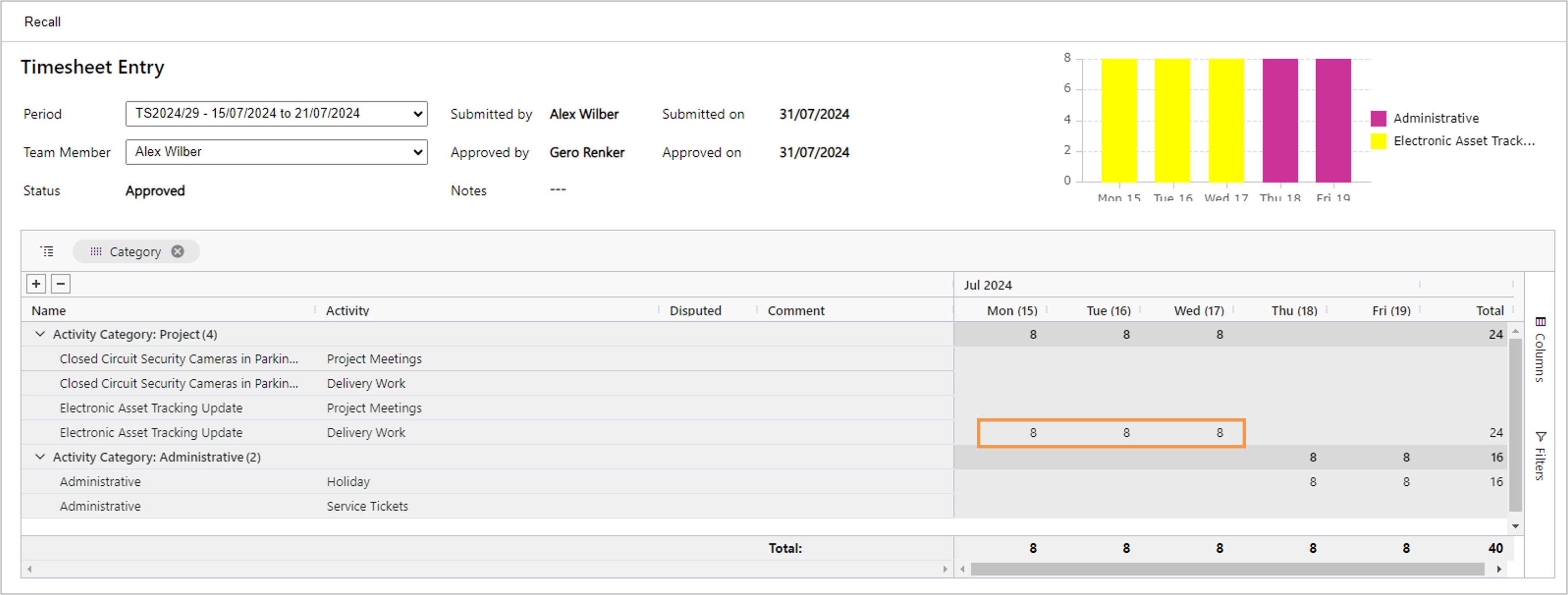Open the Columns side panel

coord(1539,350)
